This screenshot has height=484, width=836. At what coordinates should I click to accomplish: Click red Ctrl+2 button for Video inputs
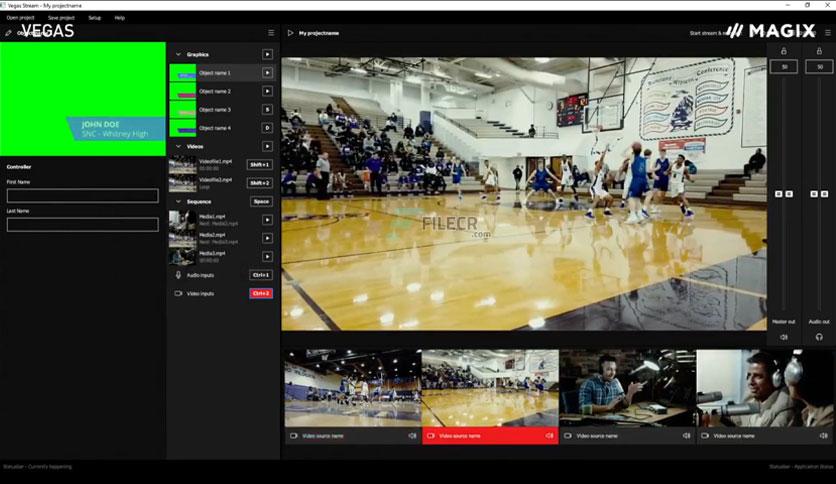click(261, 293)
